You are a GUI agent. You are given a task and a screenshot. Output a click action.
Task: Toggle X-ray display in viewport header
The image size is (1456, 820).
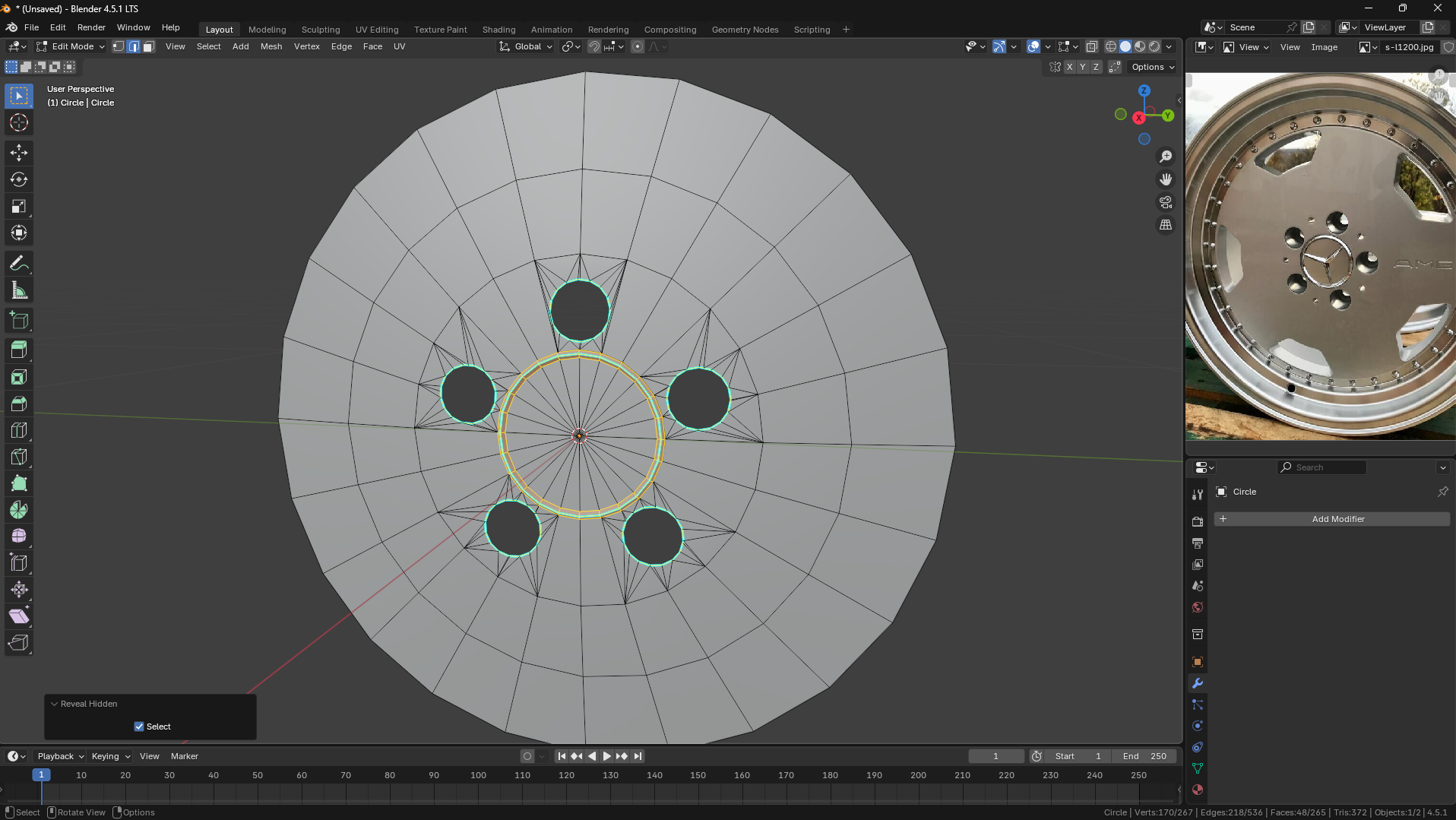pos(1091,46)
